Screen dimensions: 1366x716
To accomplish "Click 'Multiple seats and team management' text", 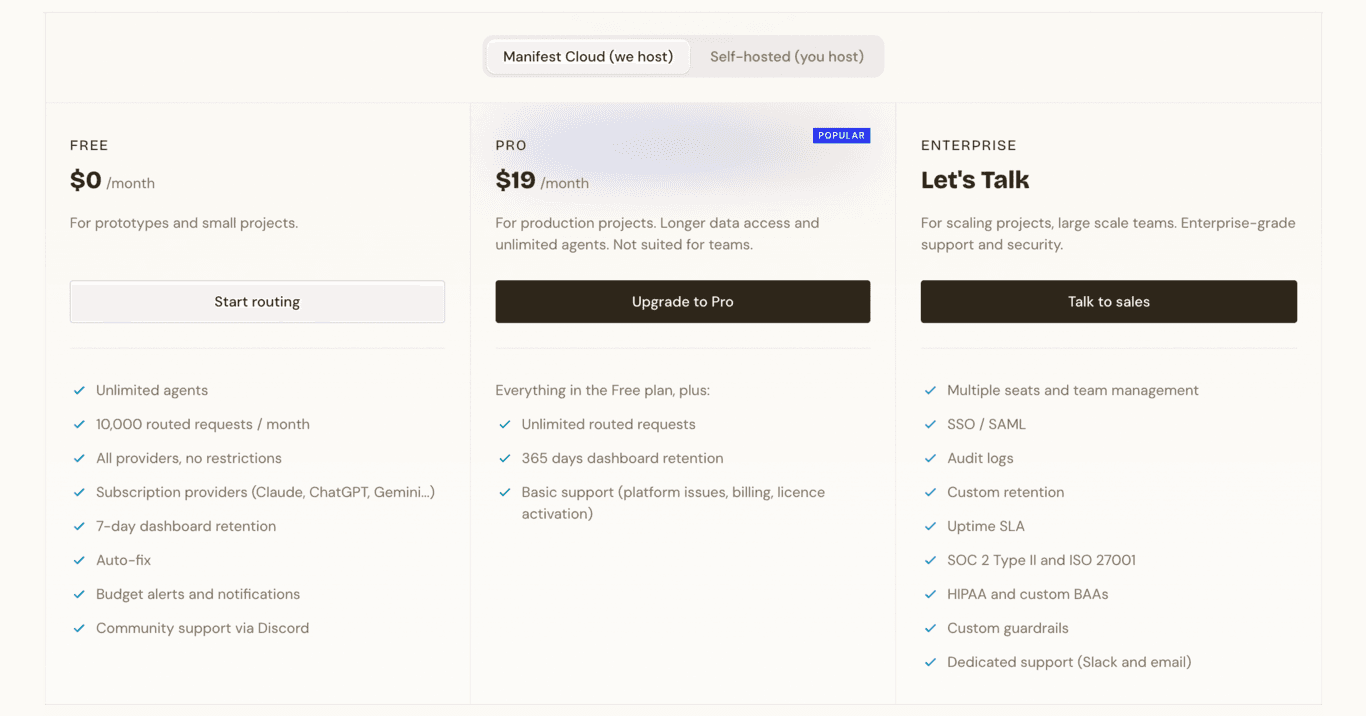I will coord(1073,391).
